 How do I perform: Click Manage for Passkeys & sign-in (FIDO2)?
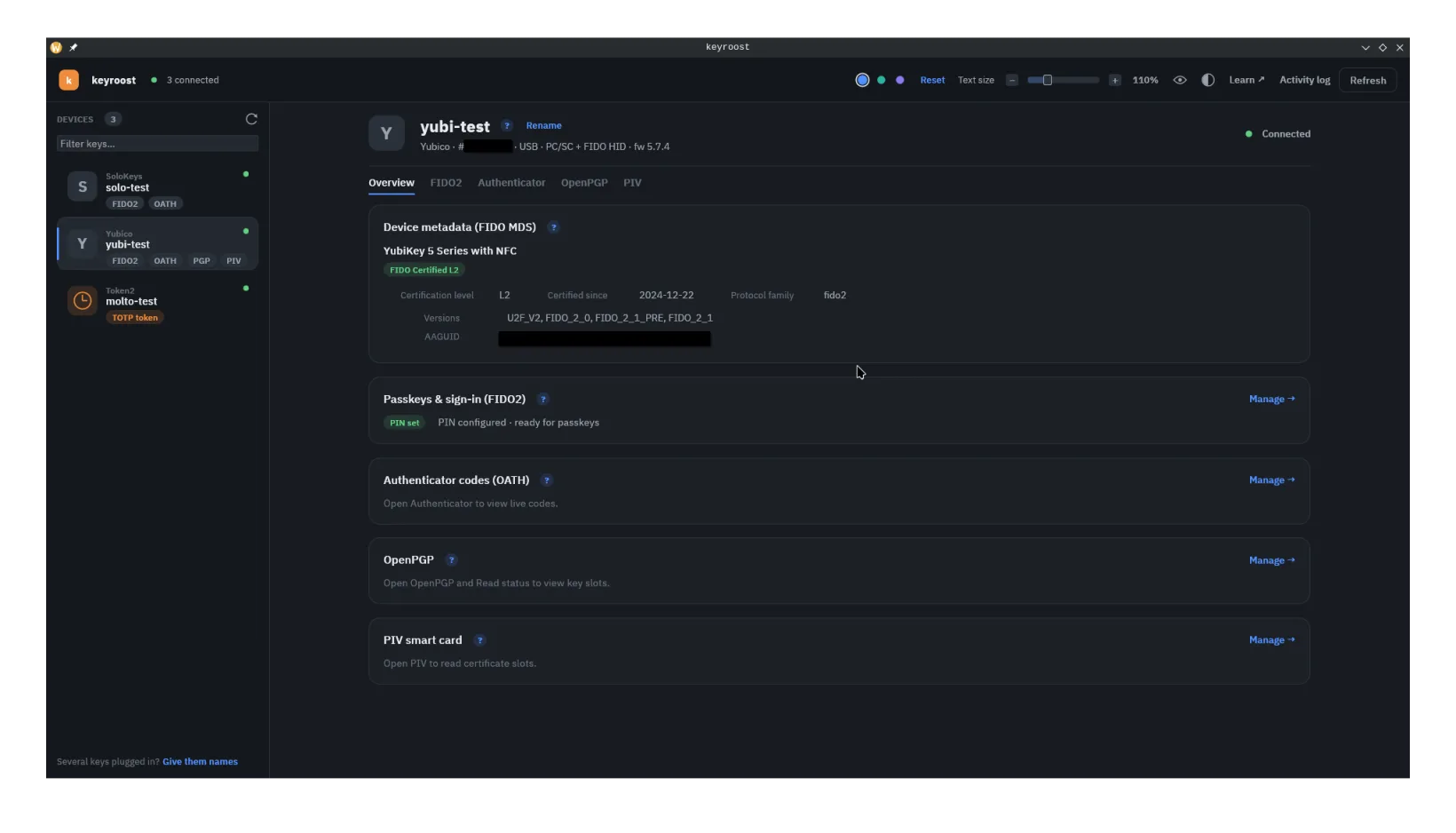click(x=1271, y=400)
